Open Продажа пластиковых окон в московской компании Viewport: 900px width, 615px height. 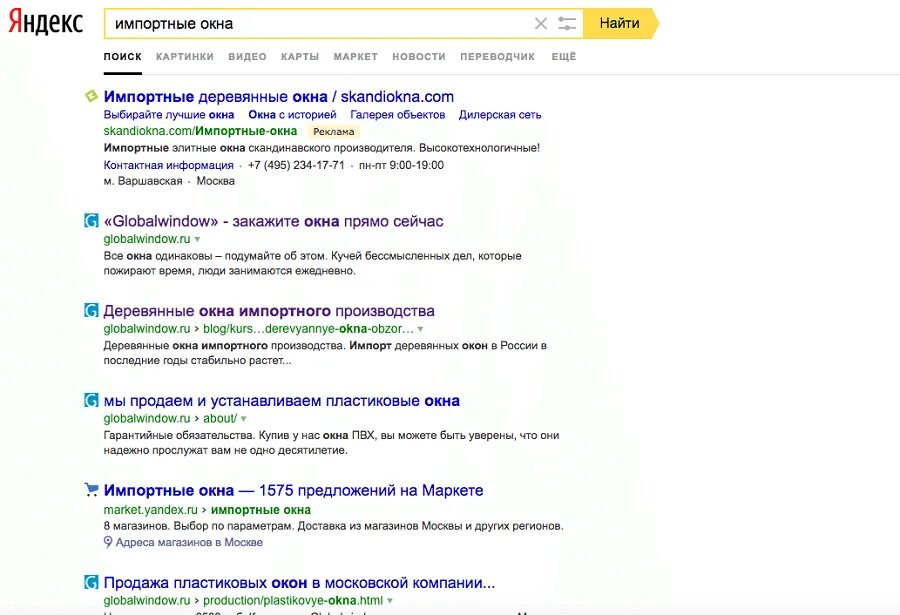[299, 582]
